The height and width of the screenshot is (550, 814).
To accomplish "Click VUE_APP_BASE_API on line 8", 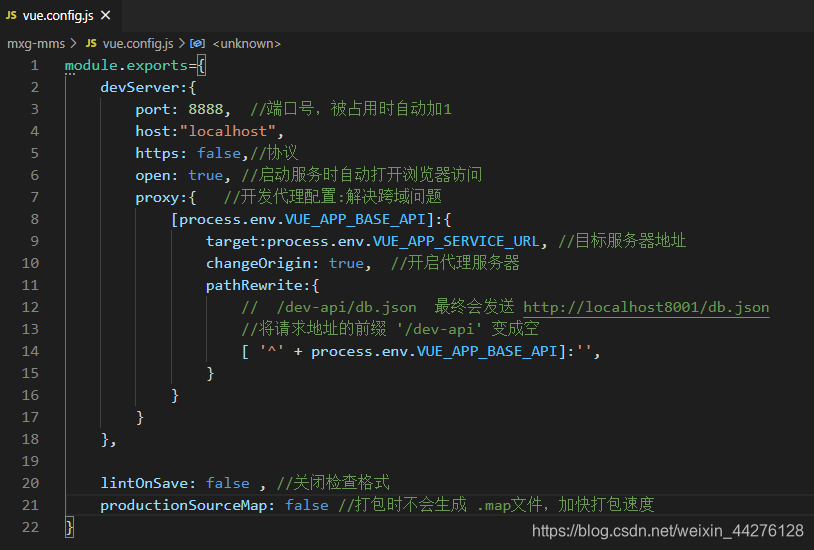I will 355,219.
